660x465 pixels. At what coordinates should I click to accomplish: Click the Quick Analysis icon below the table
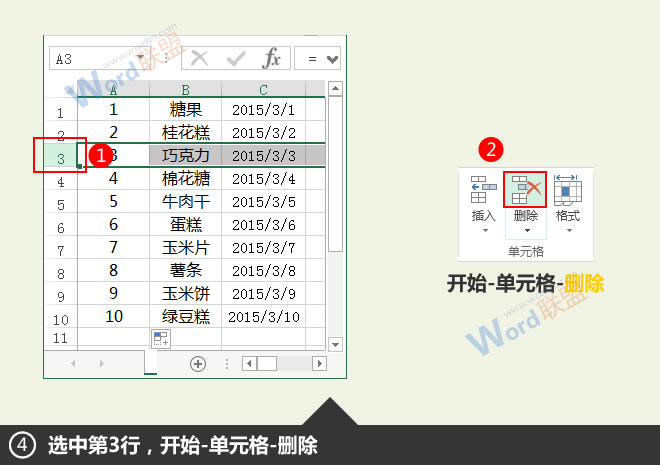point(161,338)
